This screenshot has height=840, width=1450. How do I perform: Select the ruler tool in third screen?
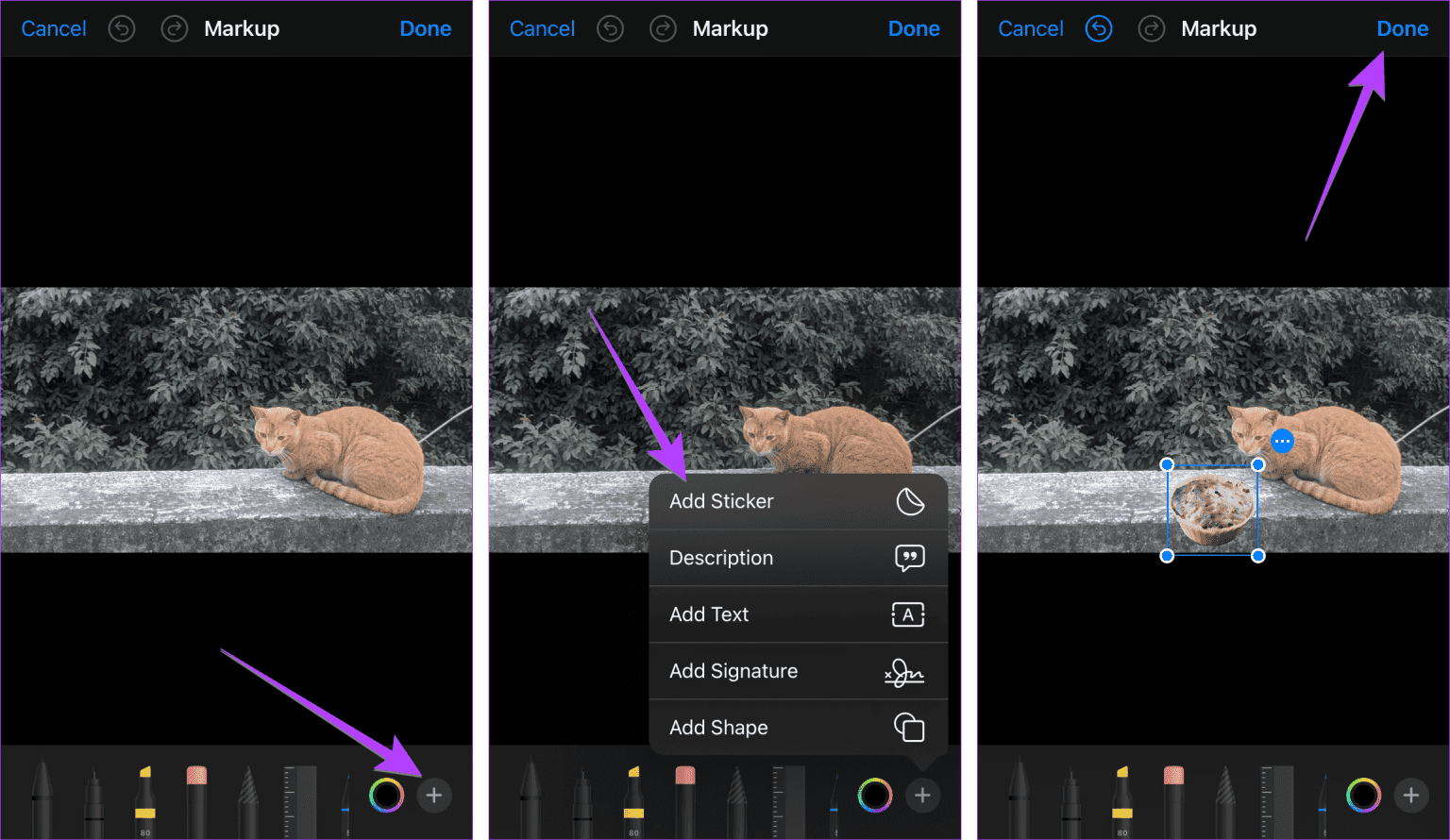(x=1277, y=802)
